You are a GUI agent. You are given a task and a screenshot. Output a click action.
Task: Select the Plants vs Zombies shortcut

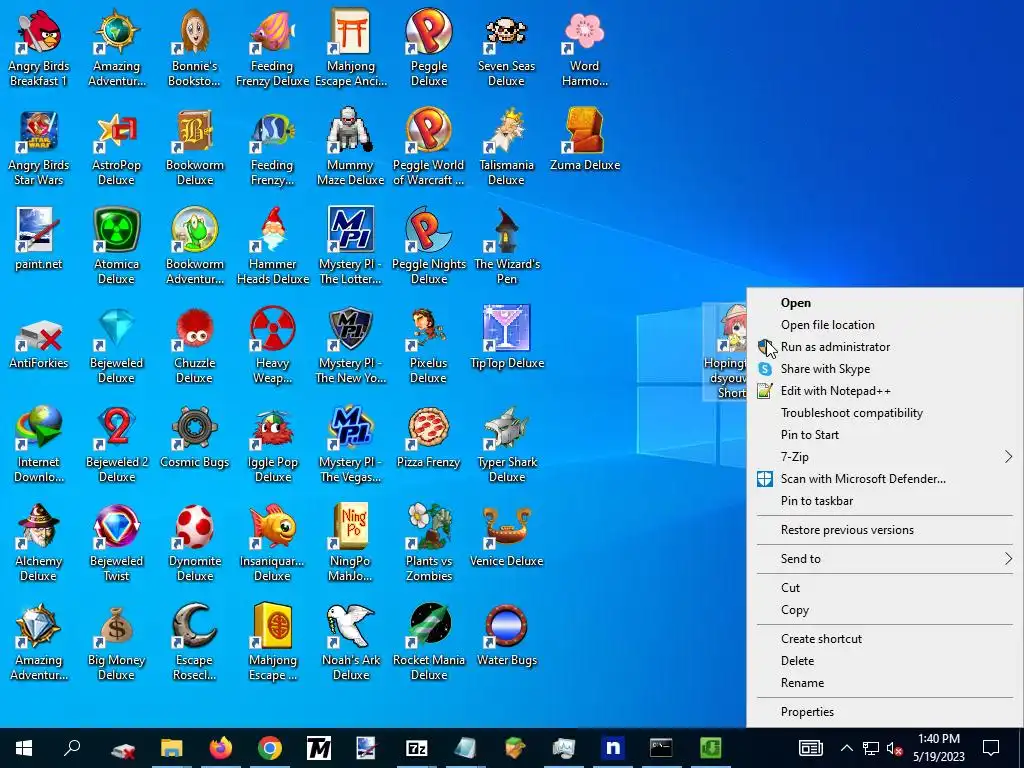coord(428,526)
